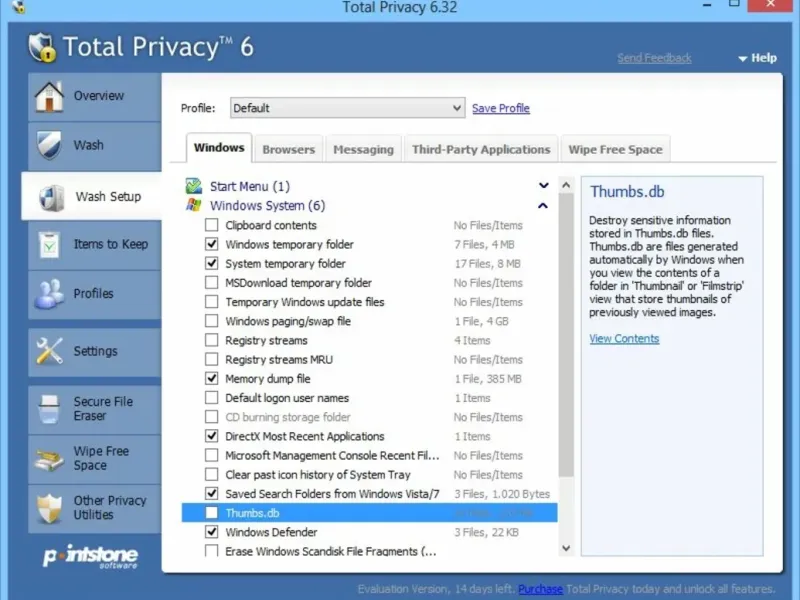Check Default logon user names
This screenshot has width=800, height=600.
[x=211, y=398]
